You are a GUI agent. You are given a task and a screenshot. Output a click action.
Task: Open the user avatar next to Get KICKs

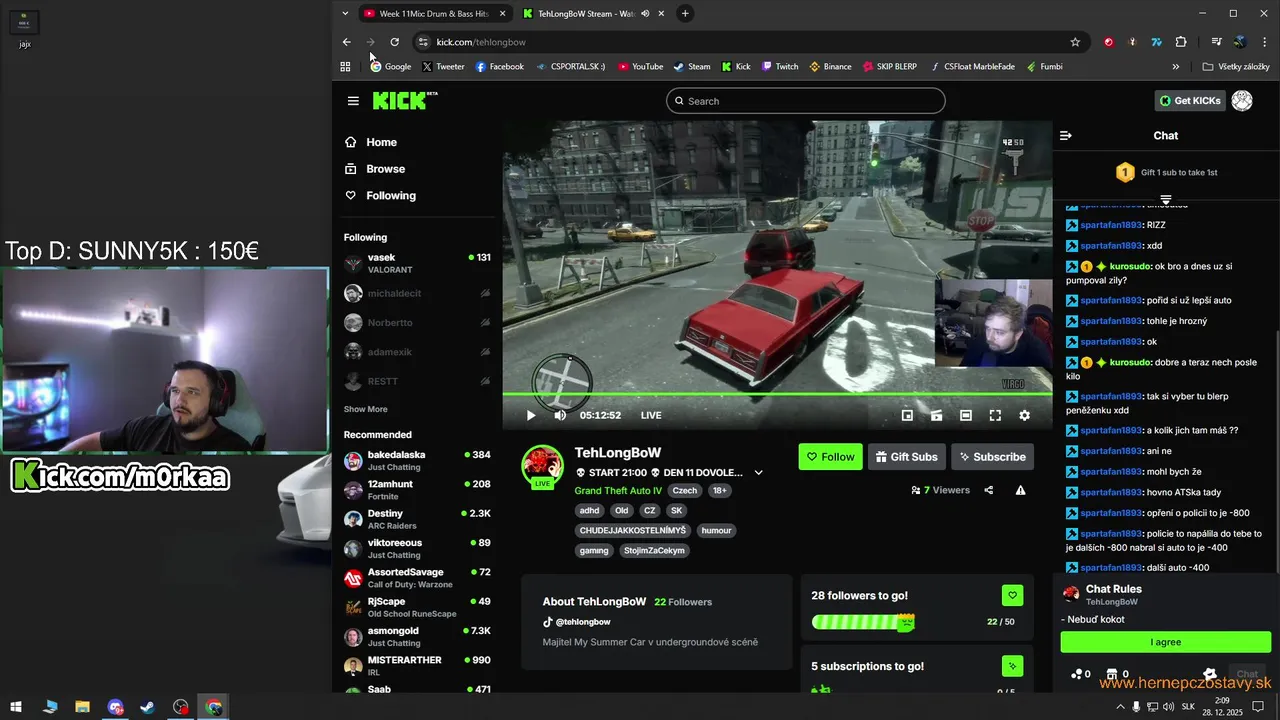coord(1242,101)
